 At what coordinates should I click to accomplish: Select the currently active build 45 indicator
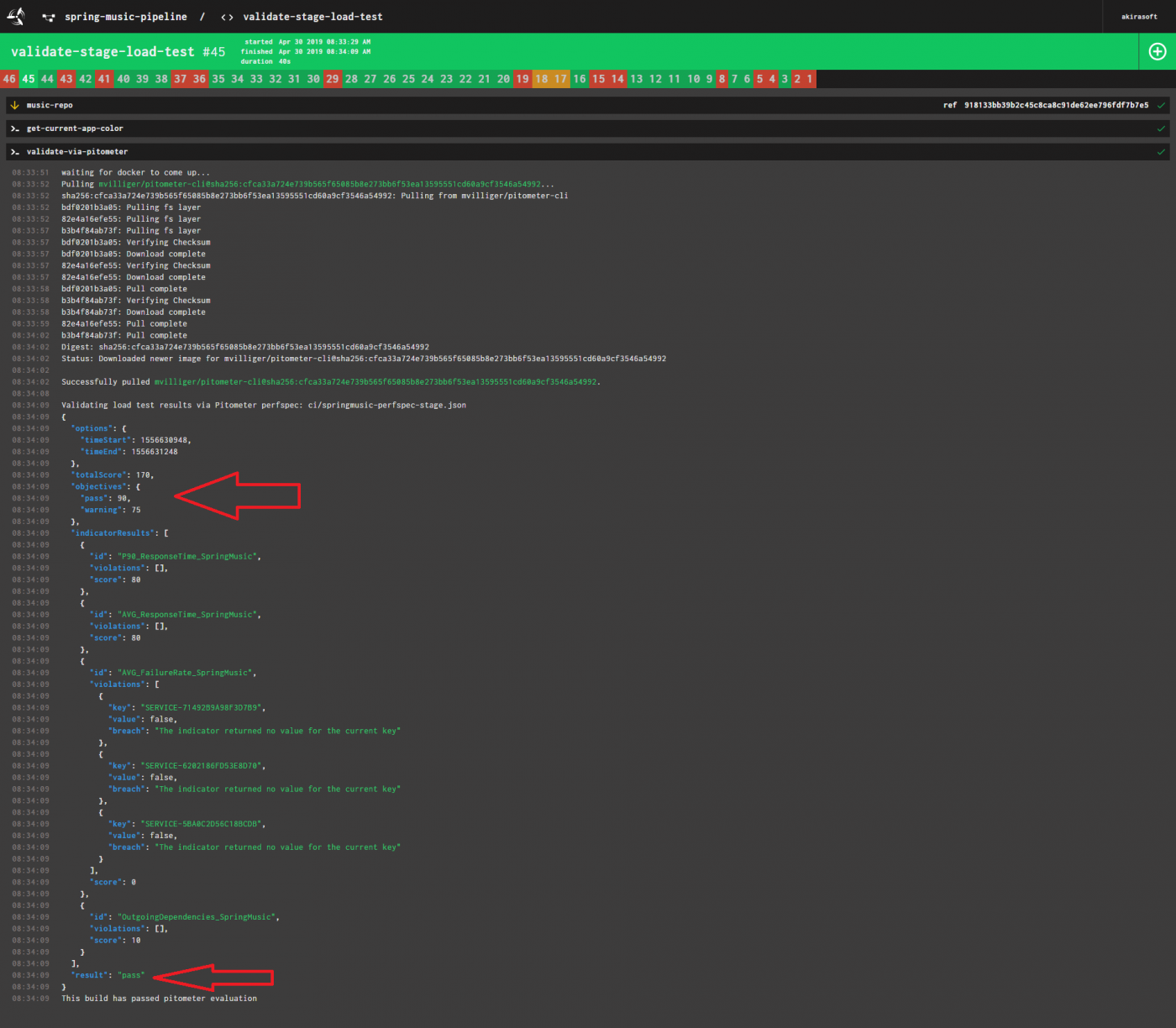pyautogui.click(x=28, y=78)
